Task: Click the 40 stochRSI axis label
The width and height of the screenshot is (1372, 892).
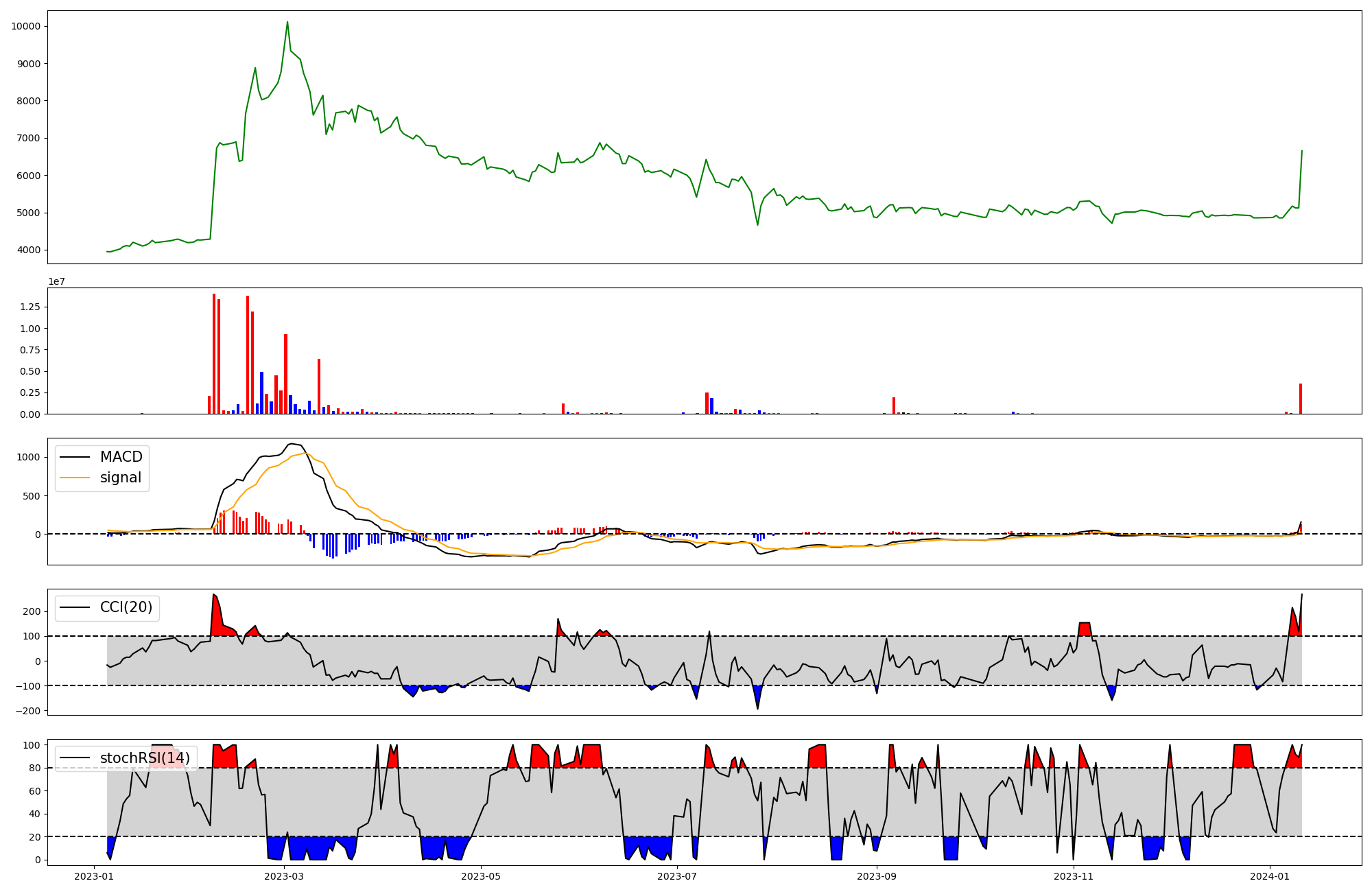Action: (x=34, y=814)
